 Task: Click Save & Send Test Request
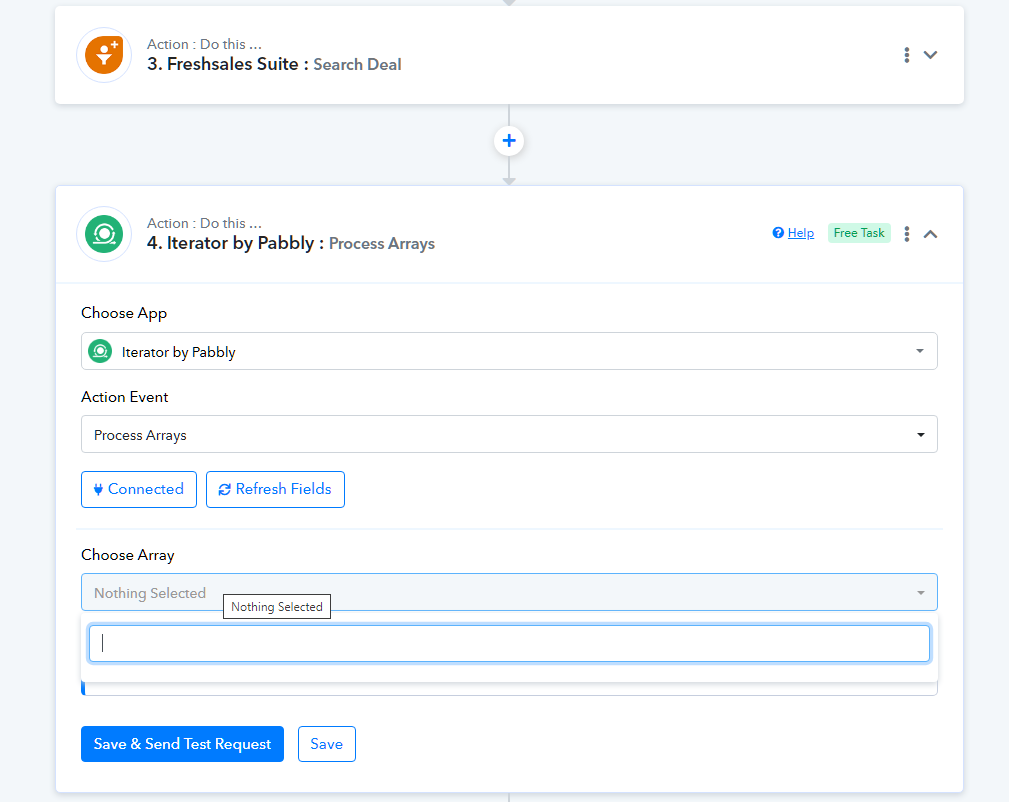[x=182, y=744]
